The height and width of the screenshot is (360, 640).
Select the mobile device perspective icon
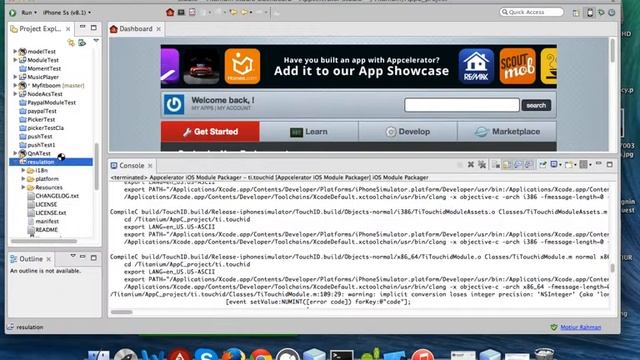tap(590, 13)
